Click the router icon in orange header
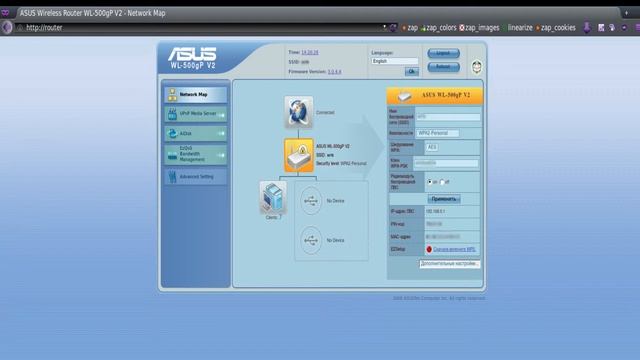Viewport: 640px width, 360px height. (x=404, y=96)
